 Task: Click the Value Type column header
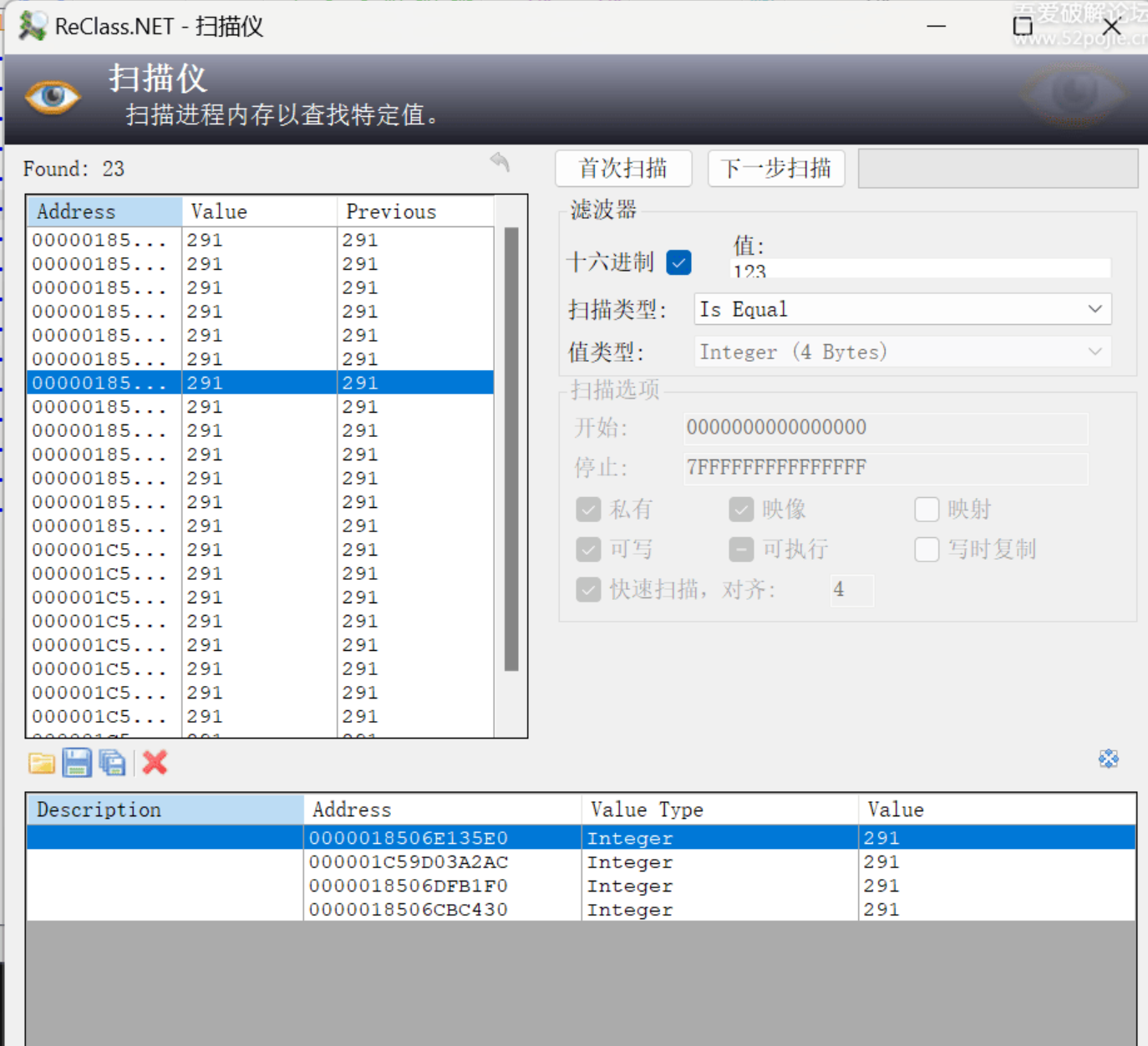(x=719, y=810)
